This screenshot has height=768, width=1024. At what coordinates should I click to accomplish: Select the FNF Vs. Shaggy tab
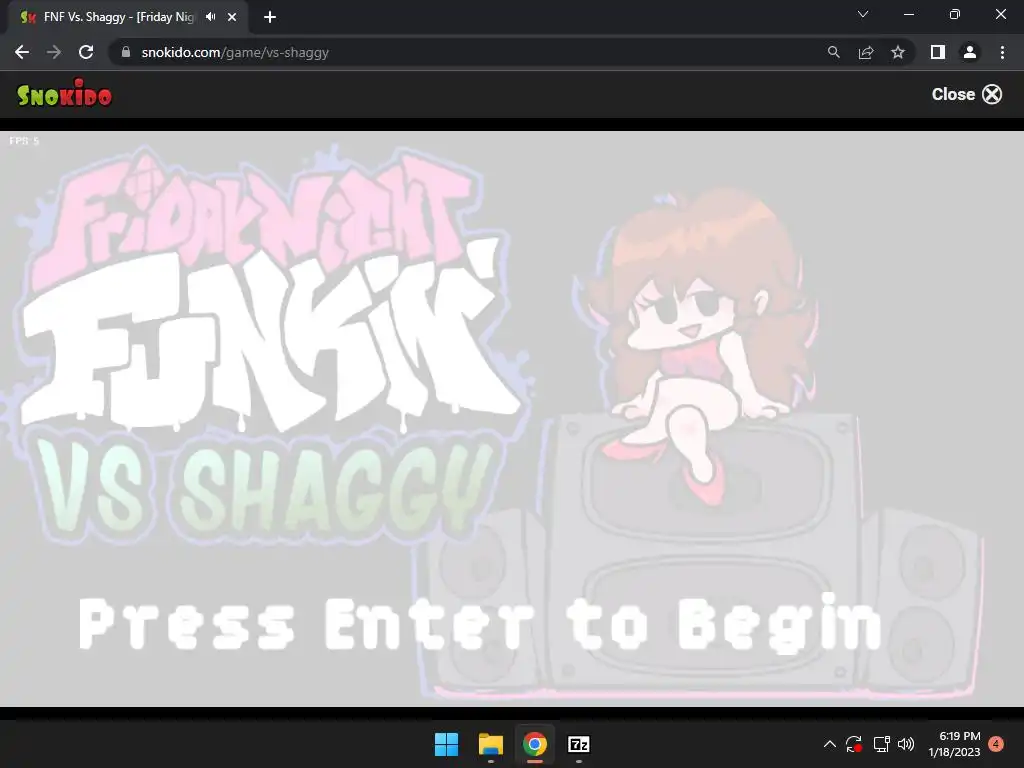coord(118,17)
